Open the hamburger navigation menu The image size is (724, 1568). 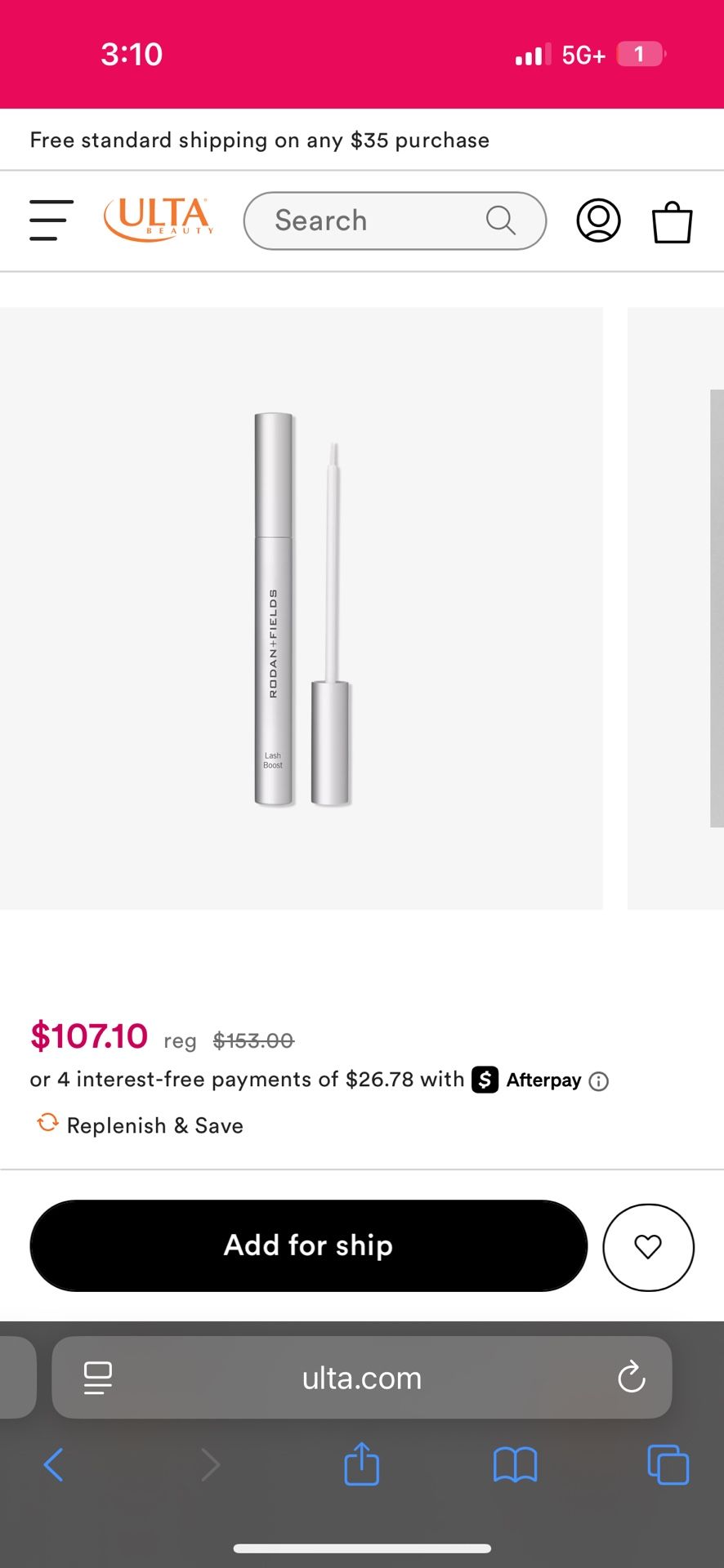click(x=51, y=220)
